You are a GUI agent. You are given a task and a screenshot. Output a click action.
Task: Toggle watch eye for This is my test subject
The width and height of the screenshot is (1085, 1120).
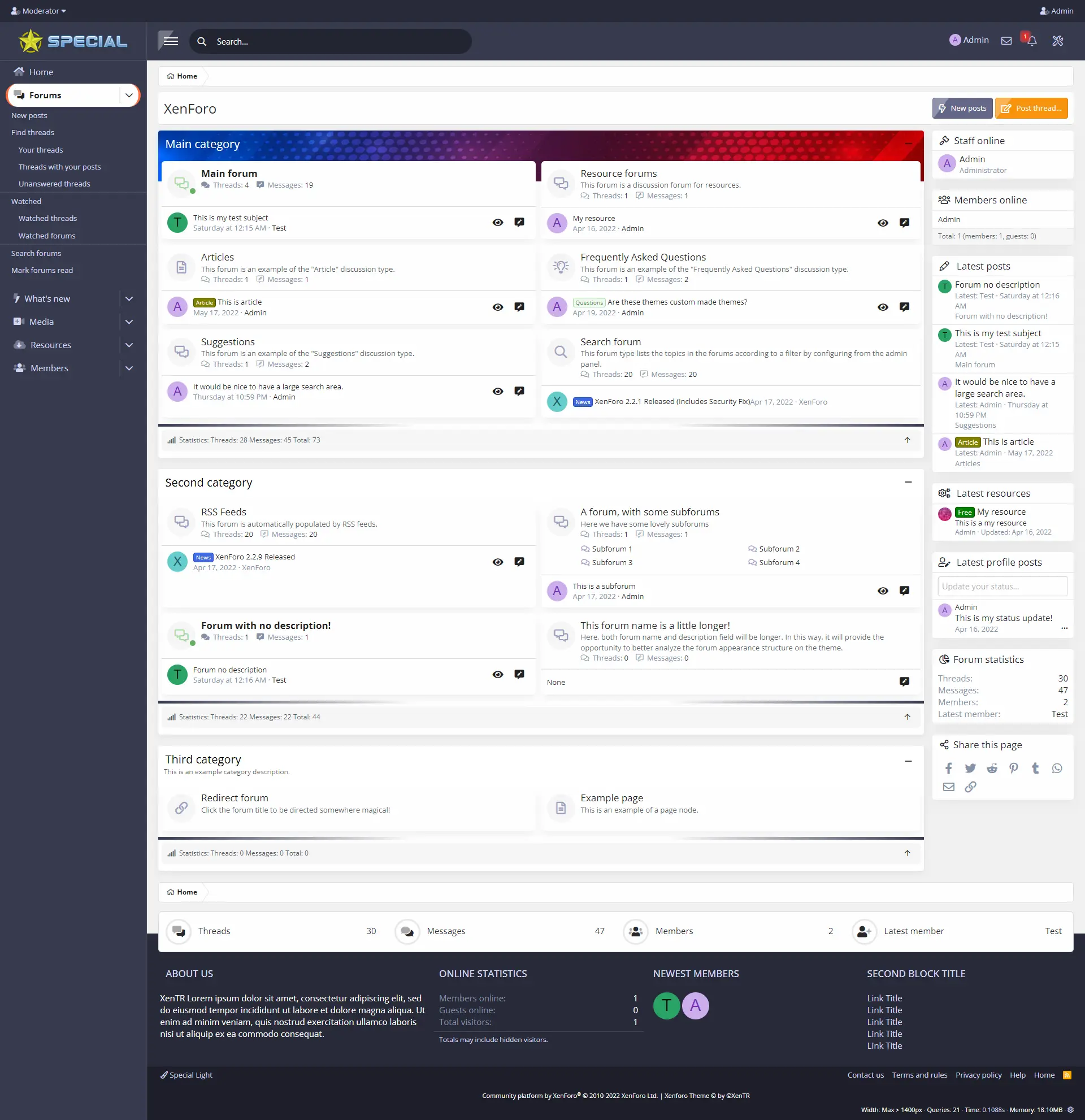pyautogui.click(x=498, y=223)
